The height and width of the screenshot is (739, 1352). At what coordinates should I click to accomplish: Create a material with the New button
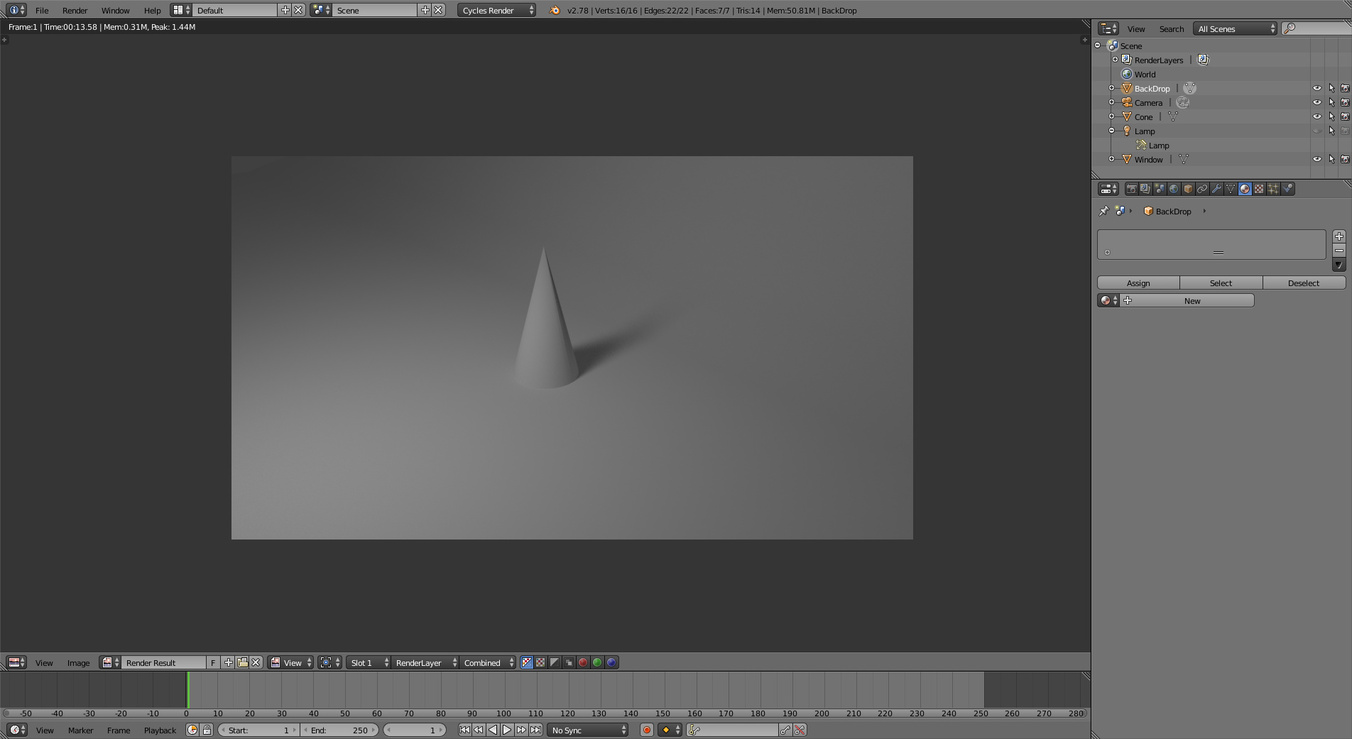(1191, 300)
